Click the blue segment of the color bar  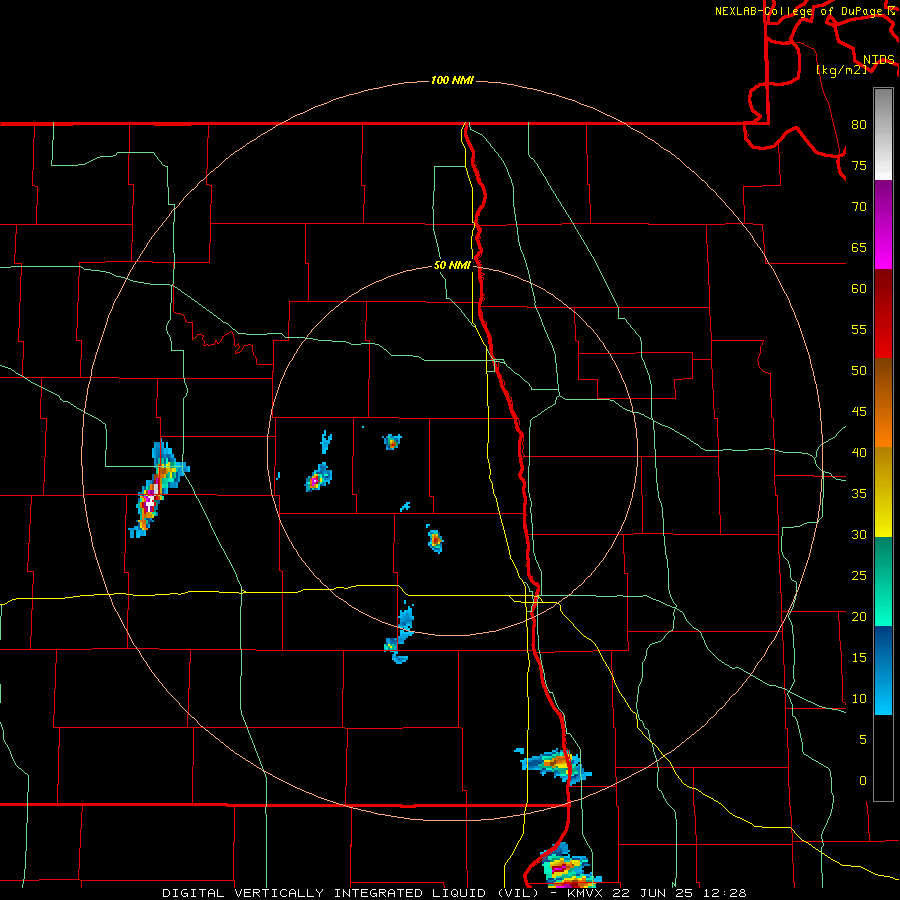point(883,670)
